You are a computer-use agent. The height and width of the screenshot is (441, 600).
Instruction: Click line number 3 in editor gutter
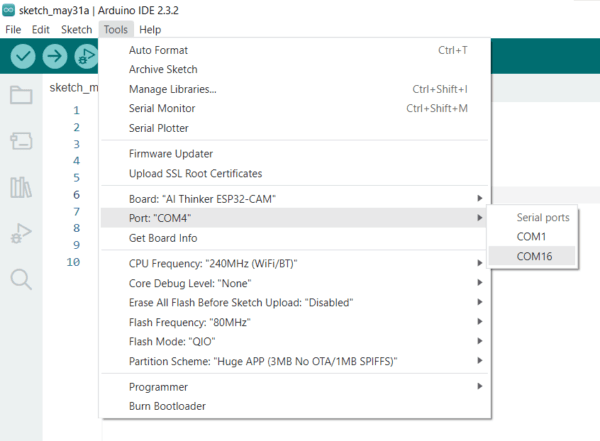pyautogui.click(x=77, y=144)
